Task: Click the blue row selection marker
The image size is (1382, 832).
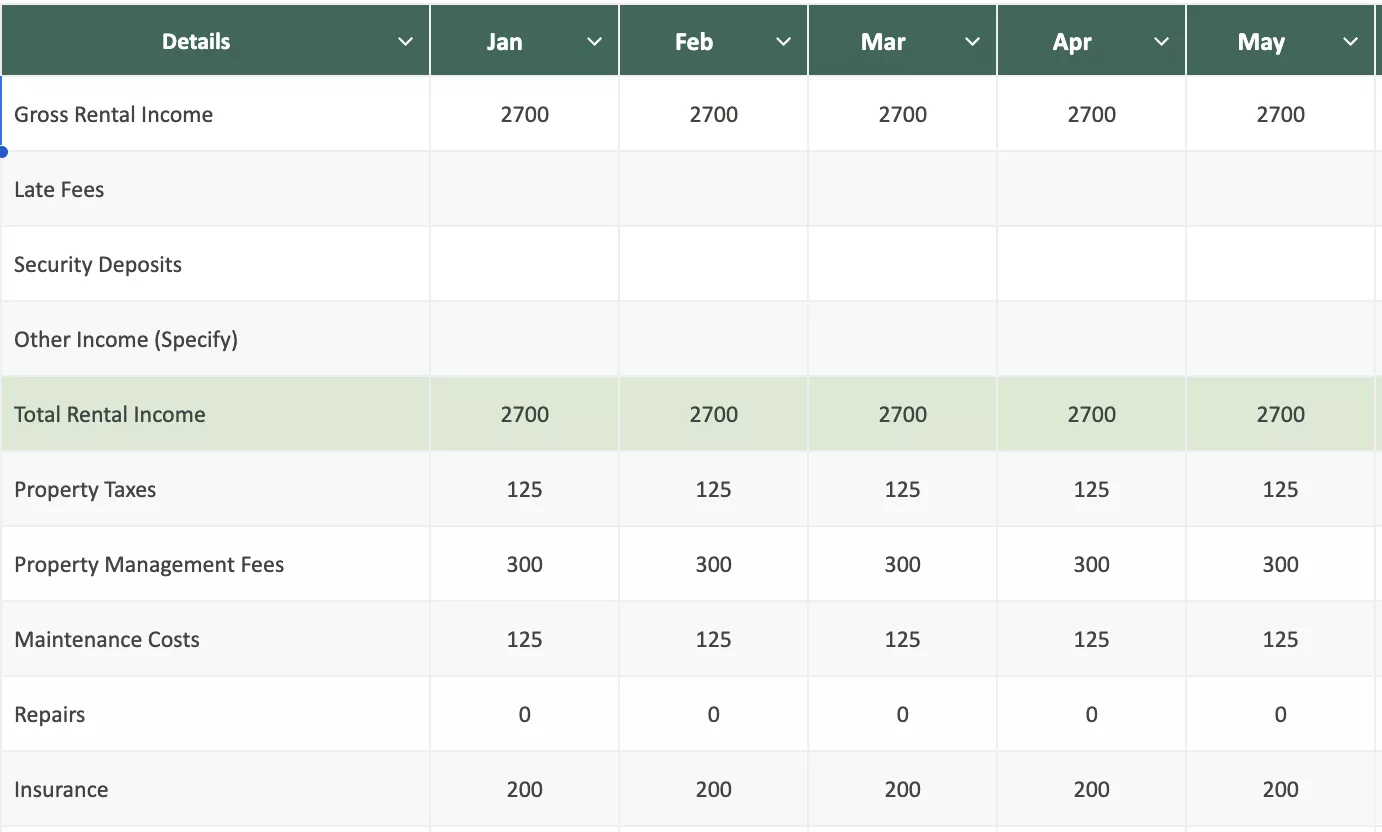Action: (3, 152)
